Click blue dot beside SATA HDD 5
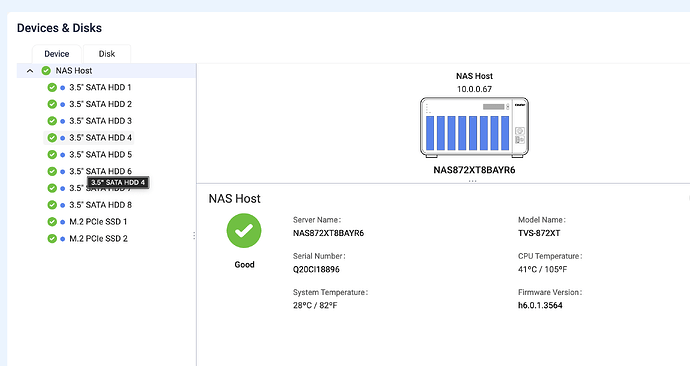The image size is (690, 366). pyautogui.click(x=62, y=155)
